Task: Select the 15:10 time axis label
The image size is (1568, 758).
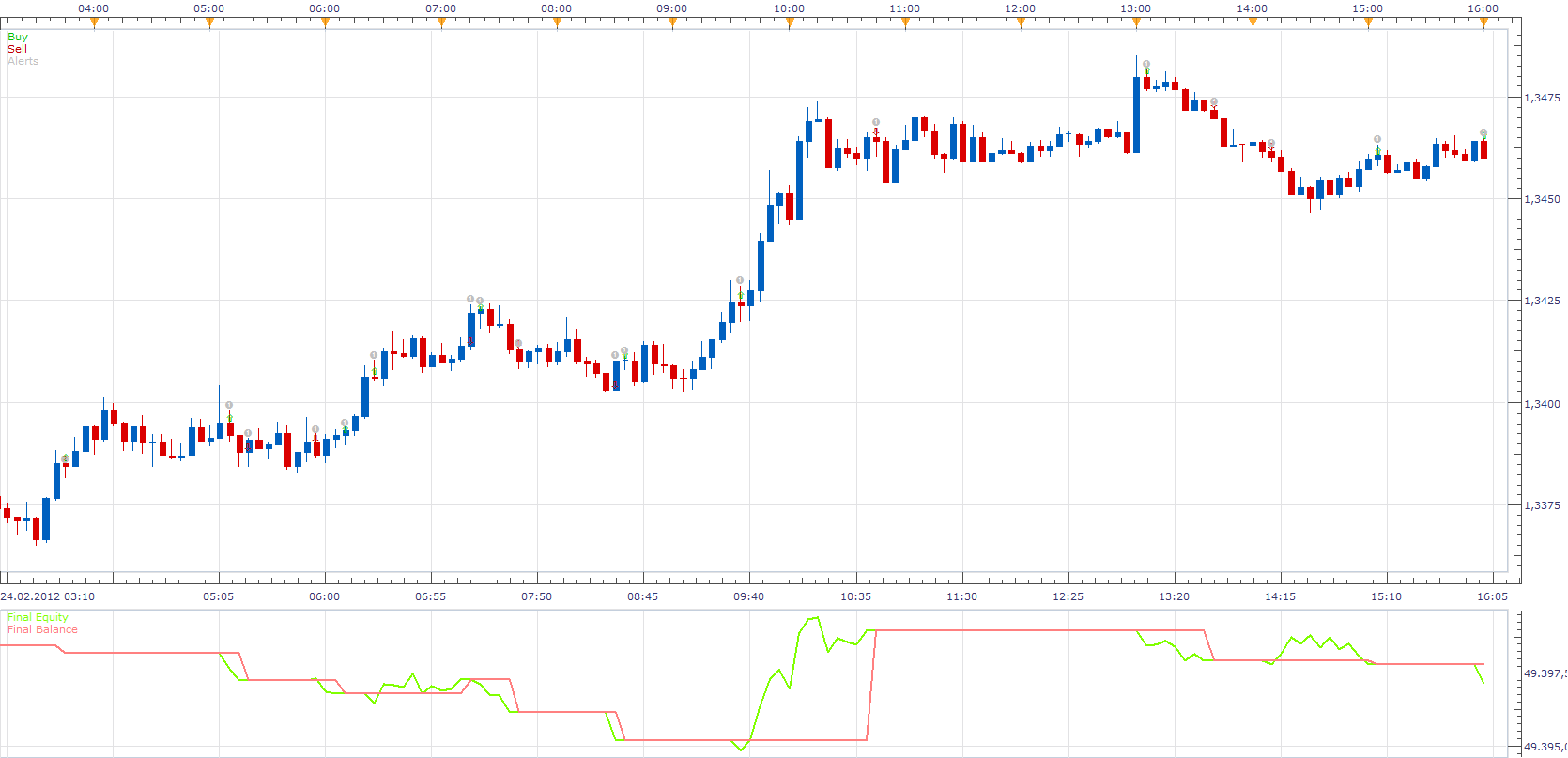Action: [1387, 596]
